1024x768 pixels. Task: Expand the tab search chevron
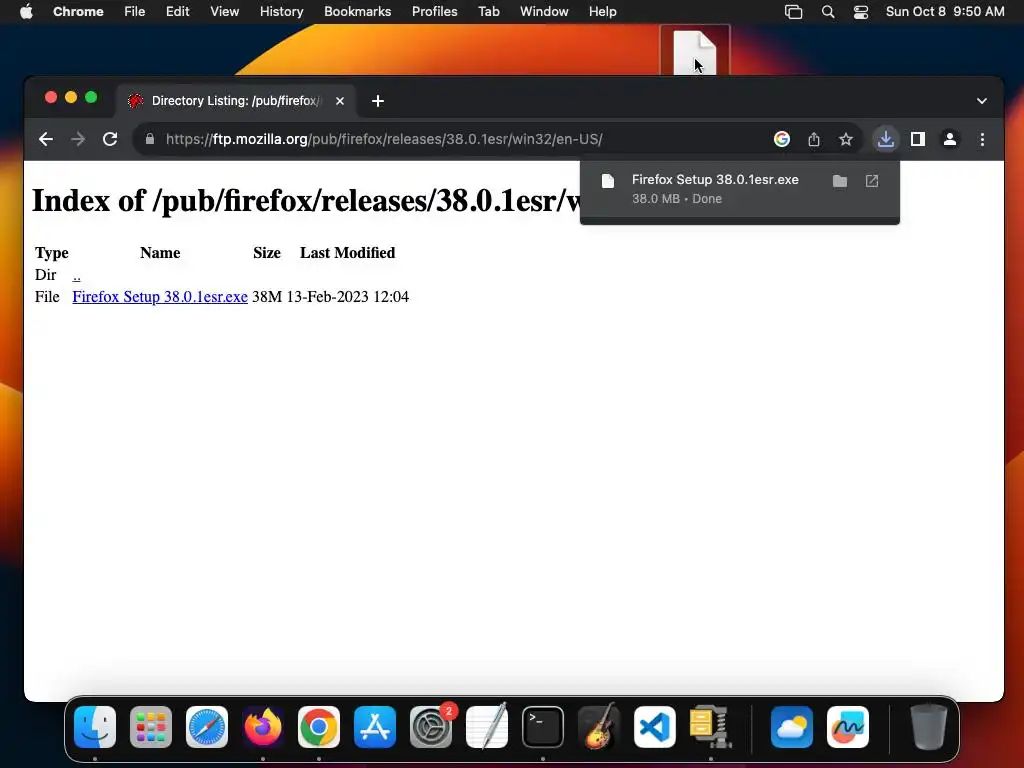(x=982, y=101)
